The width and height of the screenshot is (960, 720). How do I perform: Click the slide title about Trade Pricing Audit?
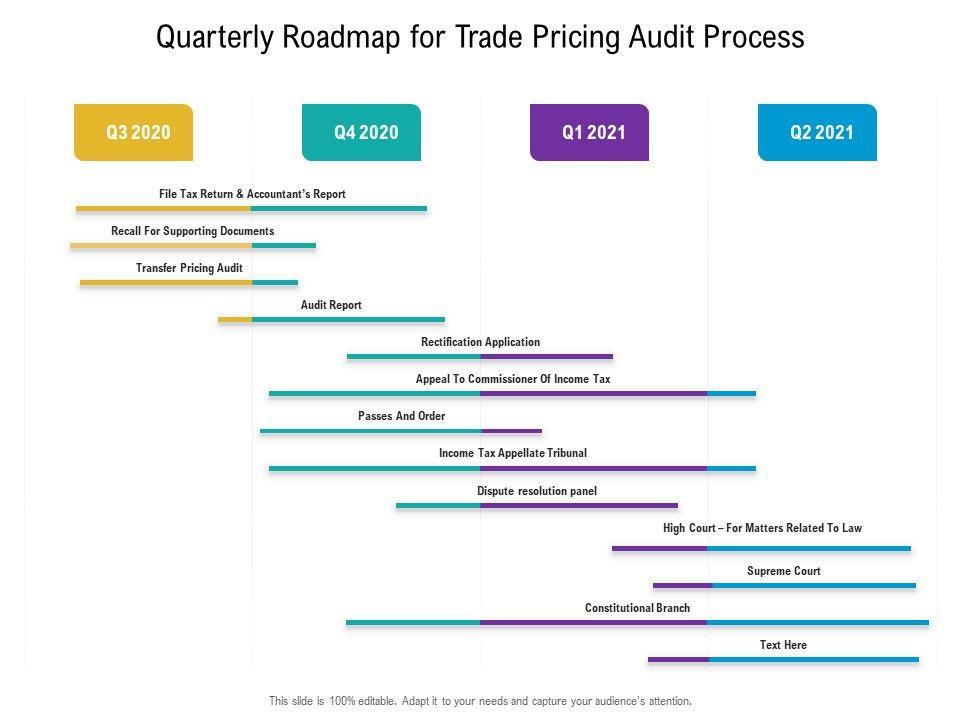pyautogui.click(x=480, y=37)
